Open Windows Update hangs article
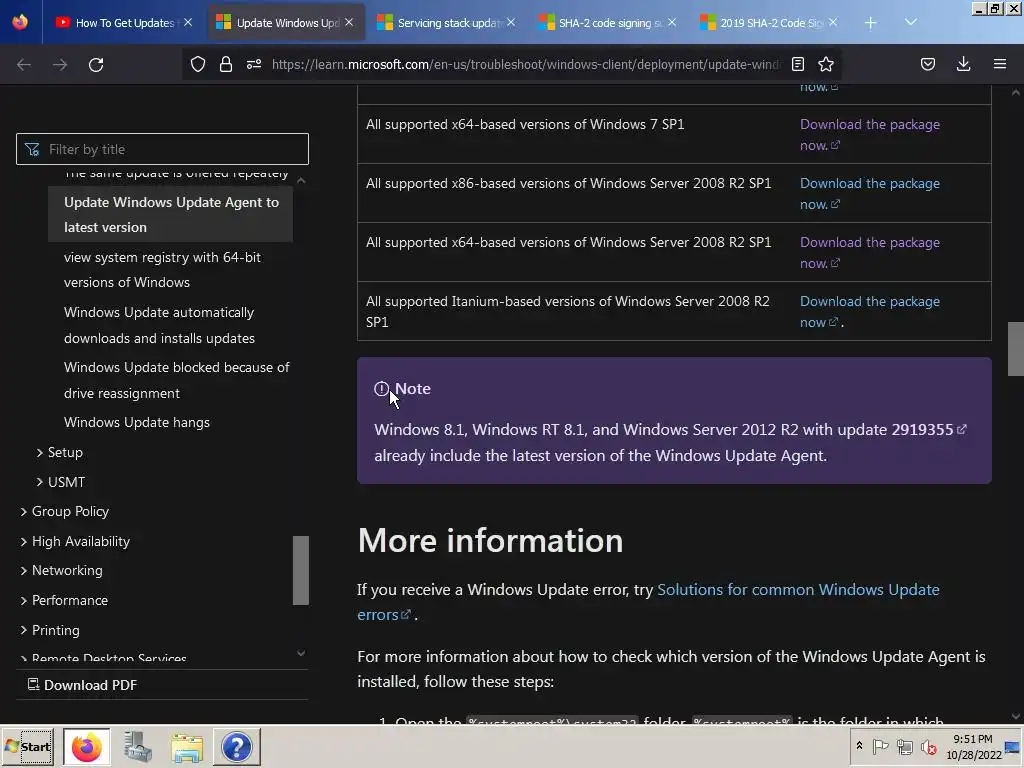Viewport: 1024px width, 768px height. (x=137, y=423)
